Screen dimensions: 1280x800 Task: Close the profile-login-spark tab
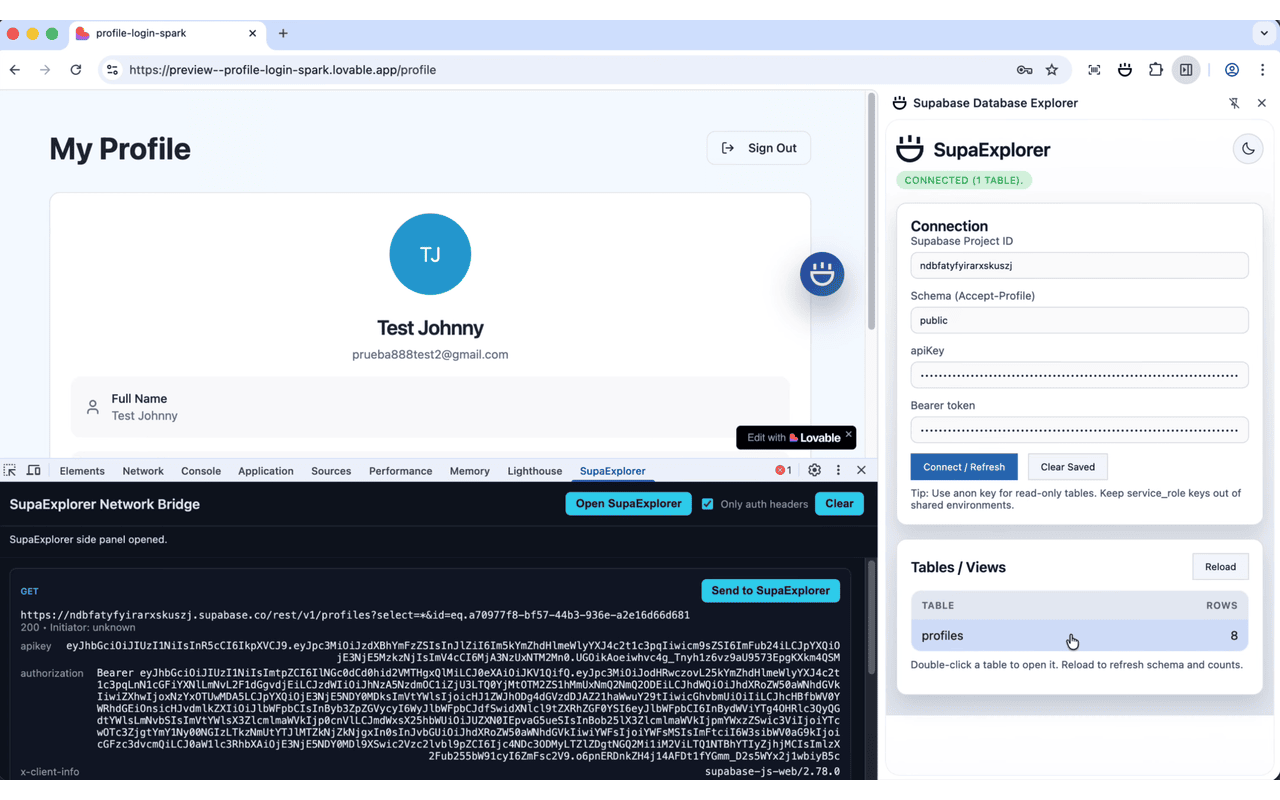252,33
